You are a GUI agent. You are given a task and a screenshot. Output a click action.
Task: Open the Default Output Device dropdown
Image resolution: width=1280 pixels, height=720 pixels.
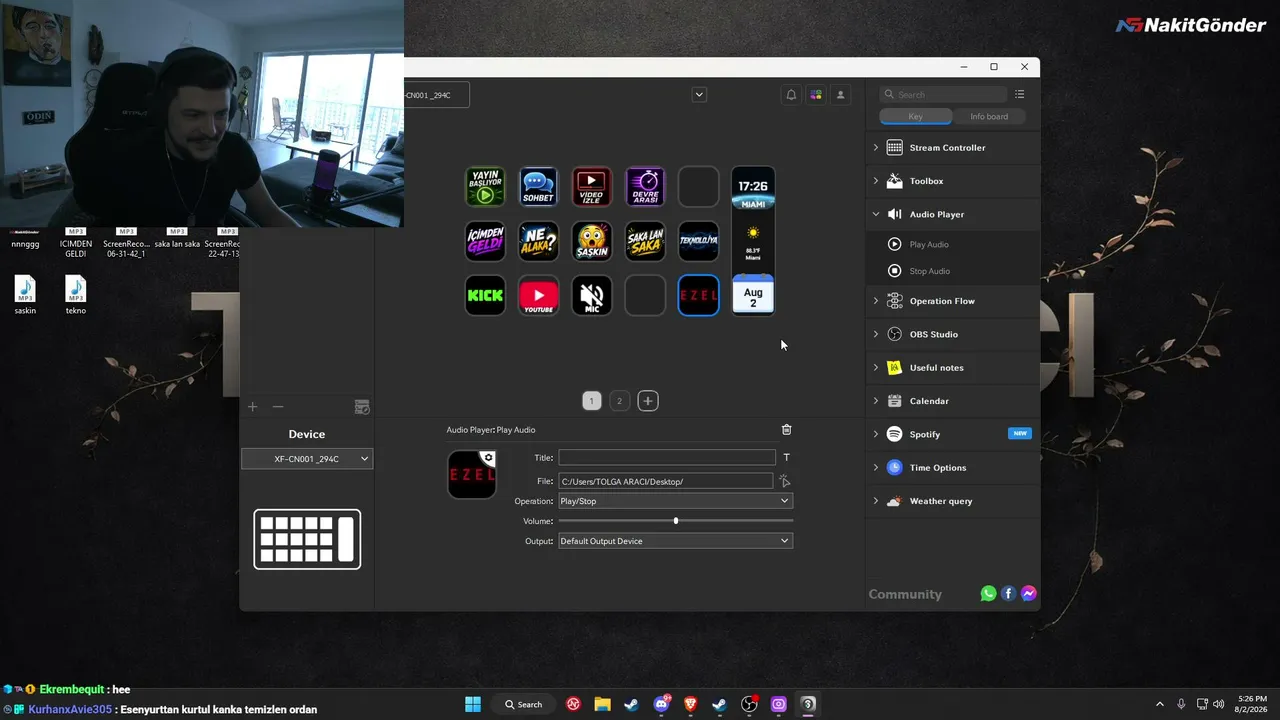pos(675,541)
